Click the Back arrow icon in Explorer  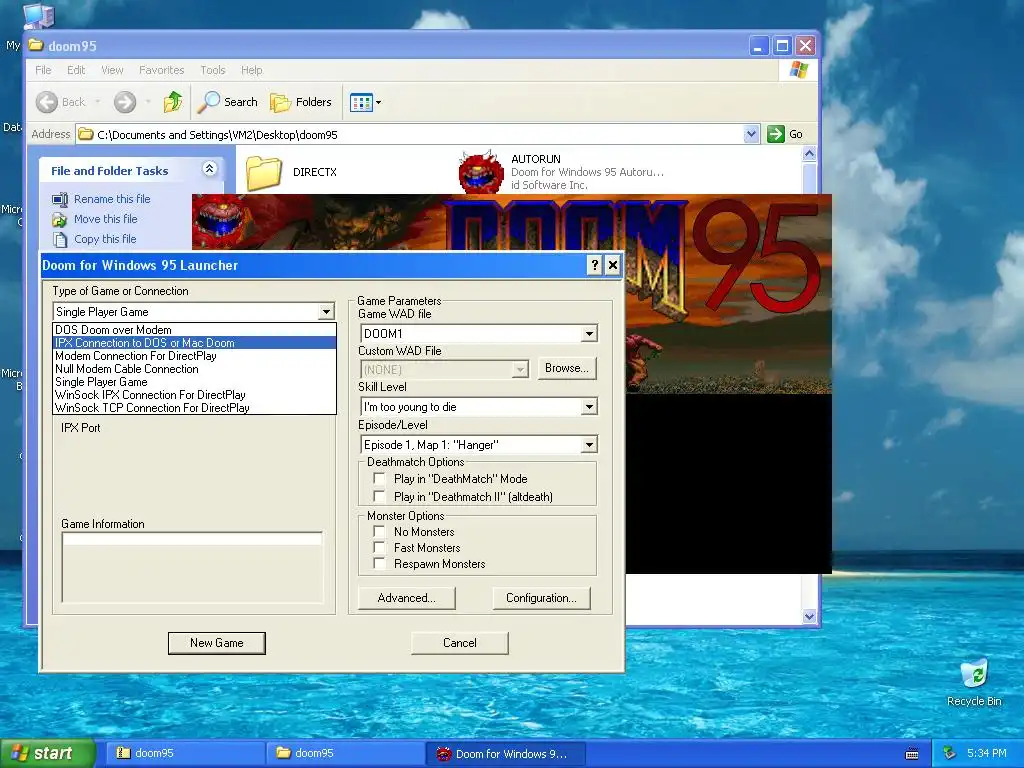(46, 102)
